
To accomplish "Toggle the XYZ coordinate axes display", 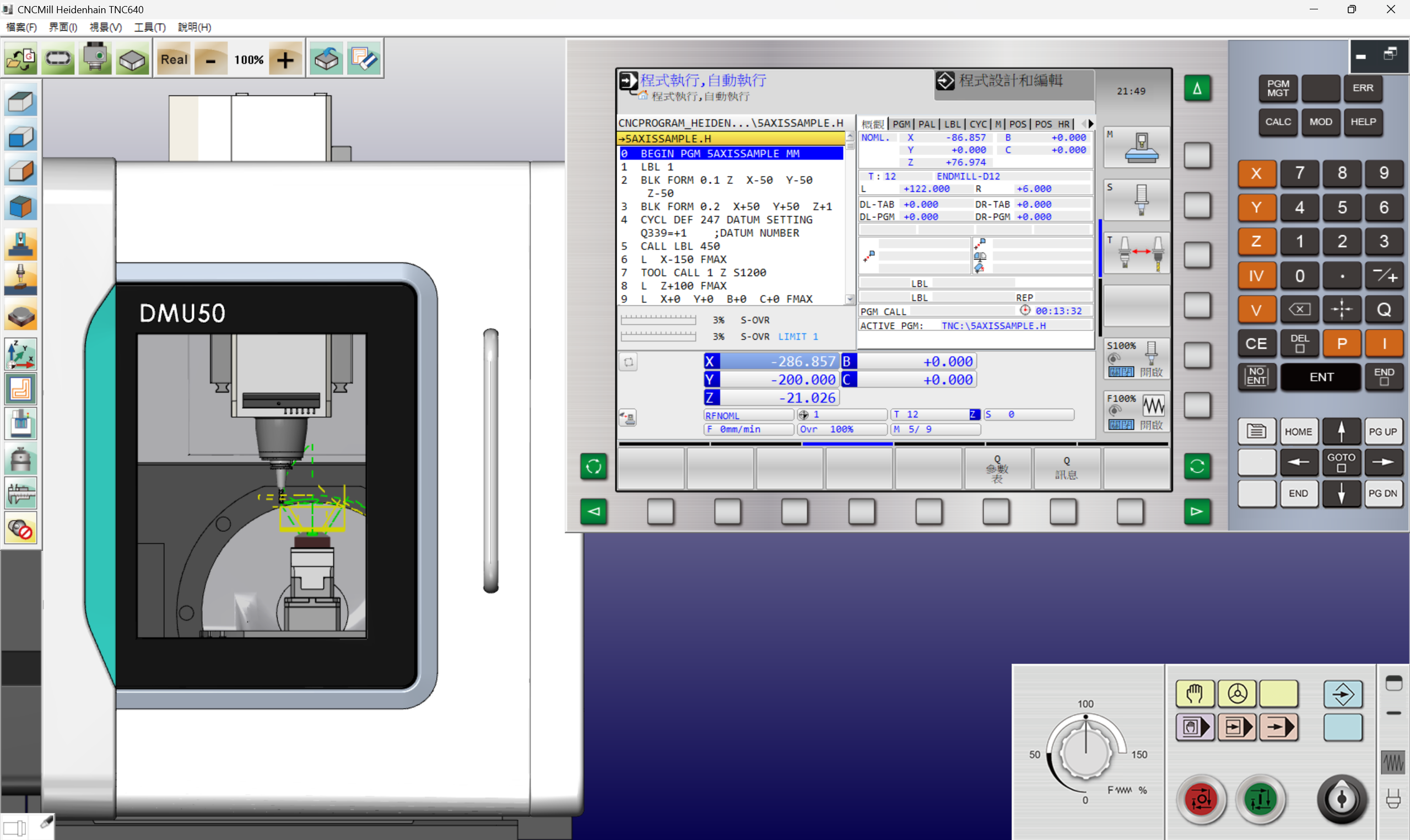I will point(21,354).
